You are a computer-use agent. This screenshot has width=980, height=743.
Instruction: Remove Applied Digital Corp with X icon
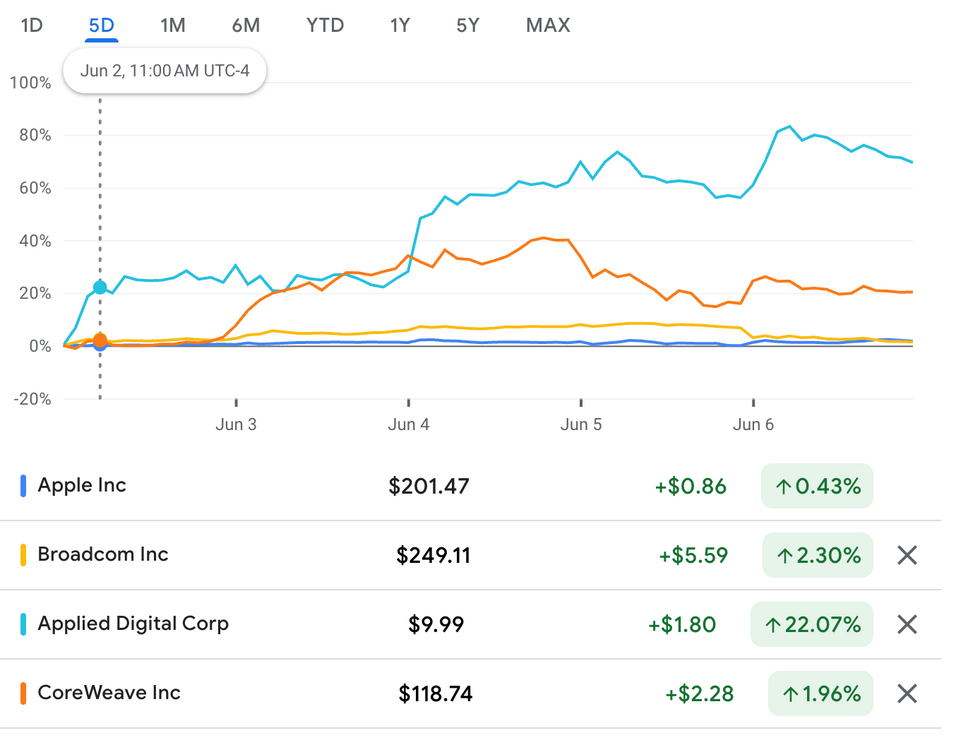pyautogui.click(x=906, y=624)
